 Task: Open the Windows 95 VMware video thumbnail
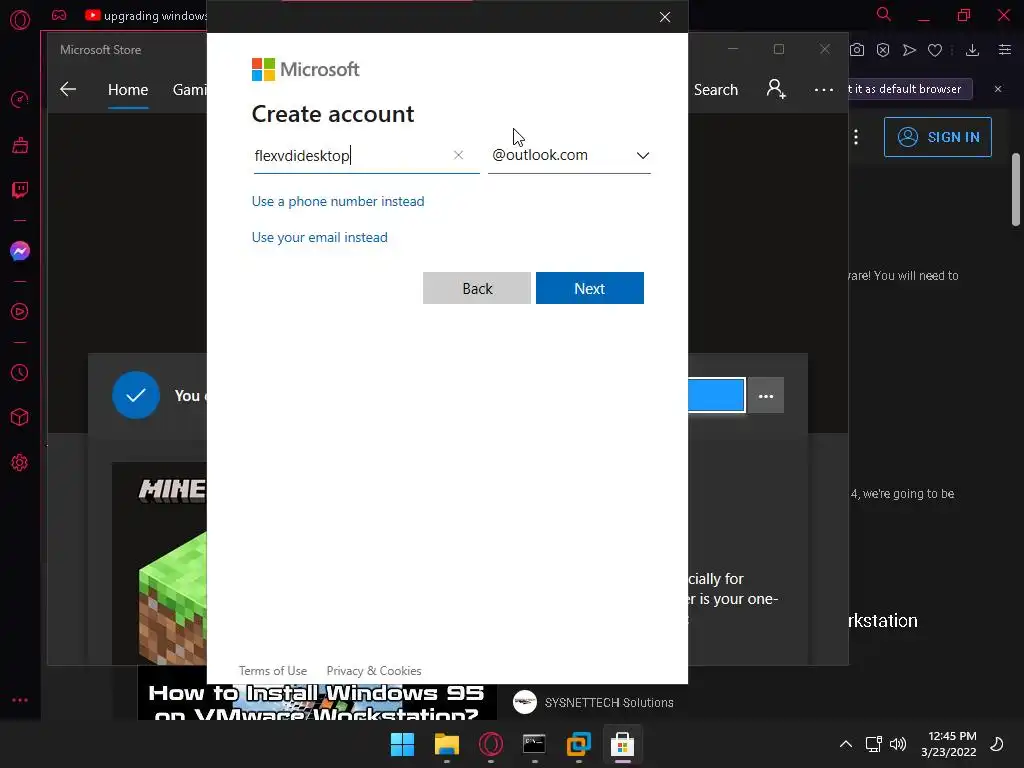[x=317, y=701]
